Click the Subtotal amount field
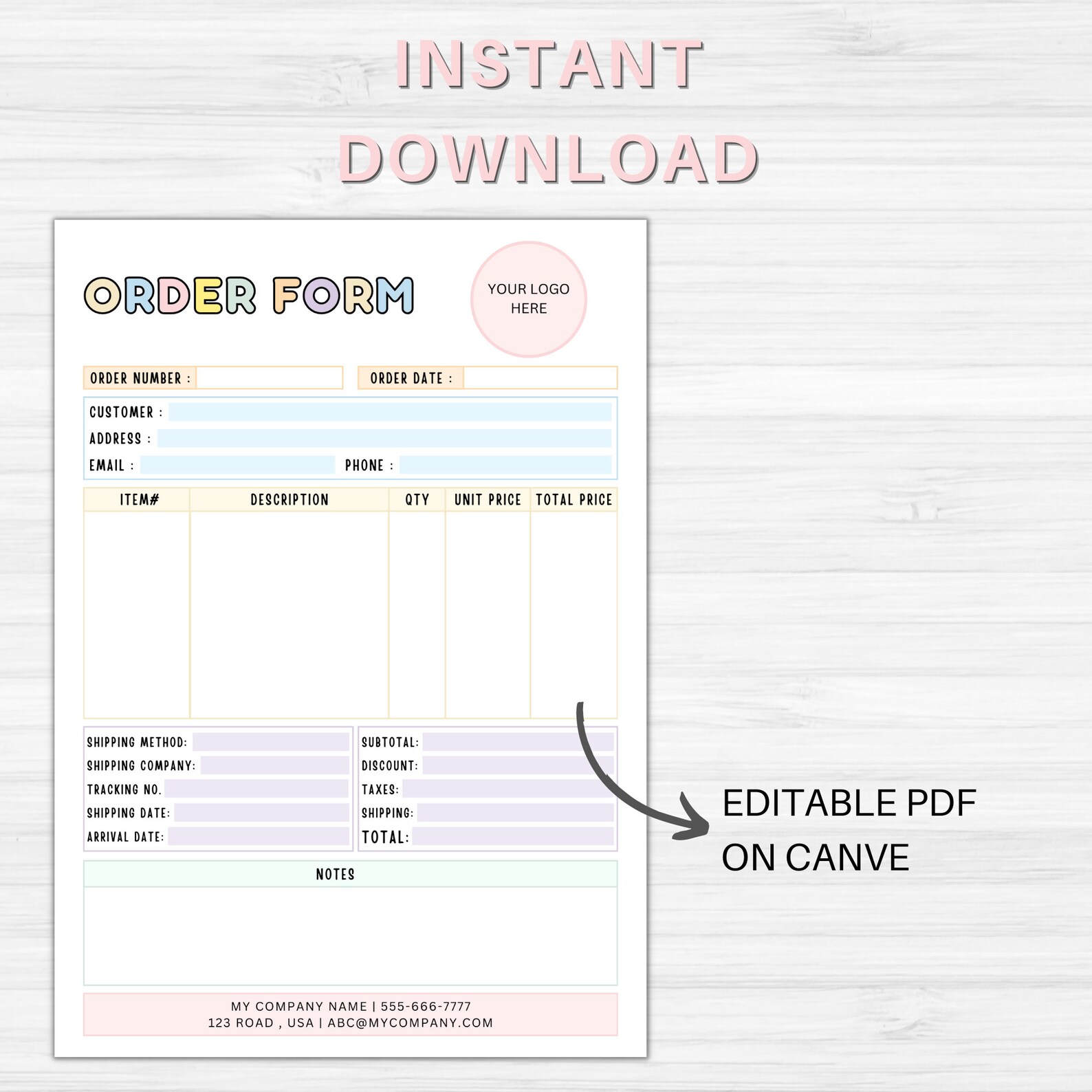1092x1092 pixels. (x=518, y=742)
